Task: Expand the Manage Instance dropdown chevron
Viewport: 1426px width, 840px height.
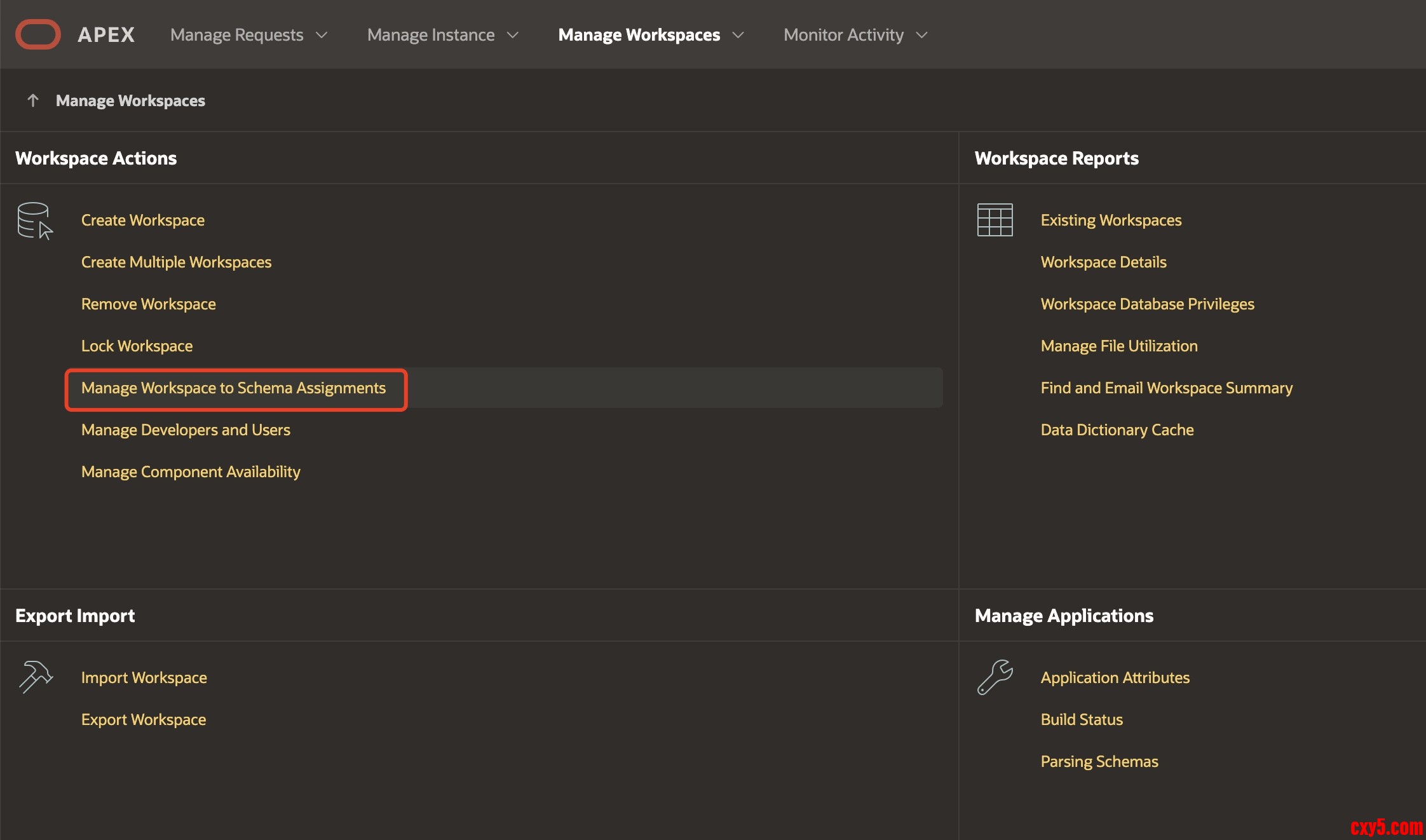Action: (513, 35)
